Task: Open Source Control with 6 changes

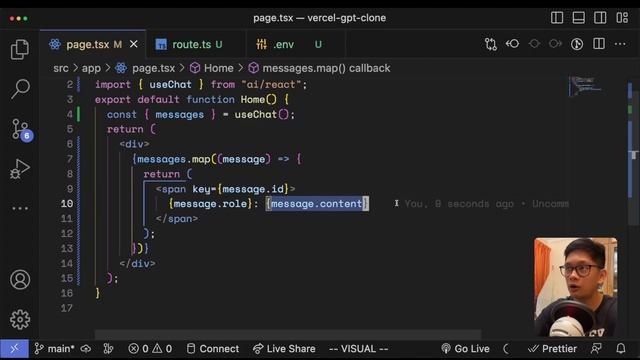Action: tap(20, 129)
